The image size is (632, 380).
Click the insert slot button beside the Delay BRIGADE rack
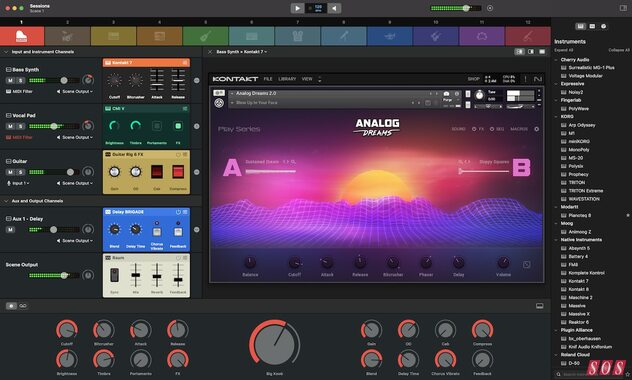[x=197, y=229]
